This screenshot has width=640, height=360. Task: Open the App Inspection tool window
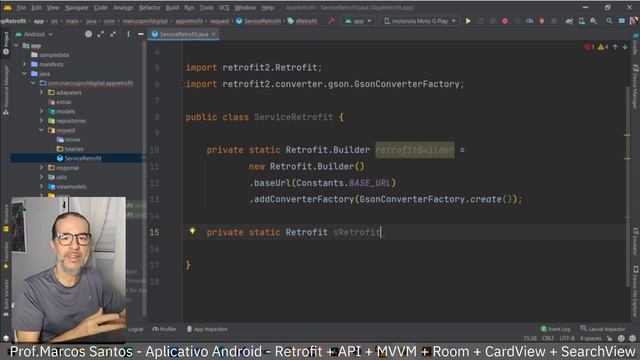tap(207, 329)
